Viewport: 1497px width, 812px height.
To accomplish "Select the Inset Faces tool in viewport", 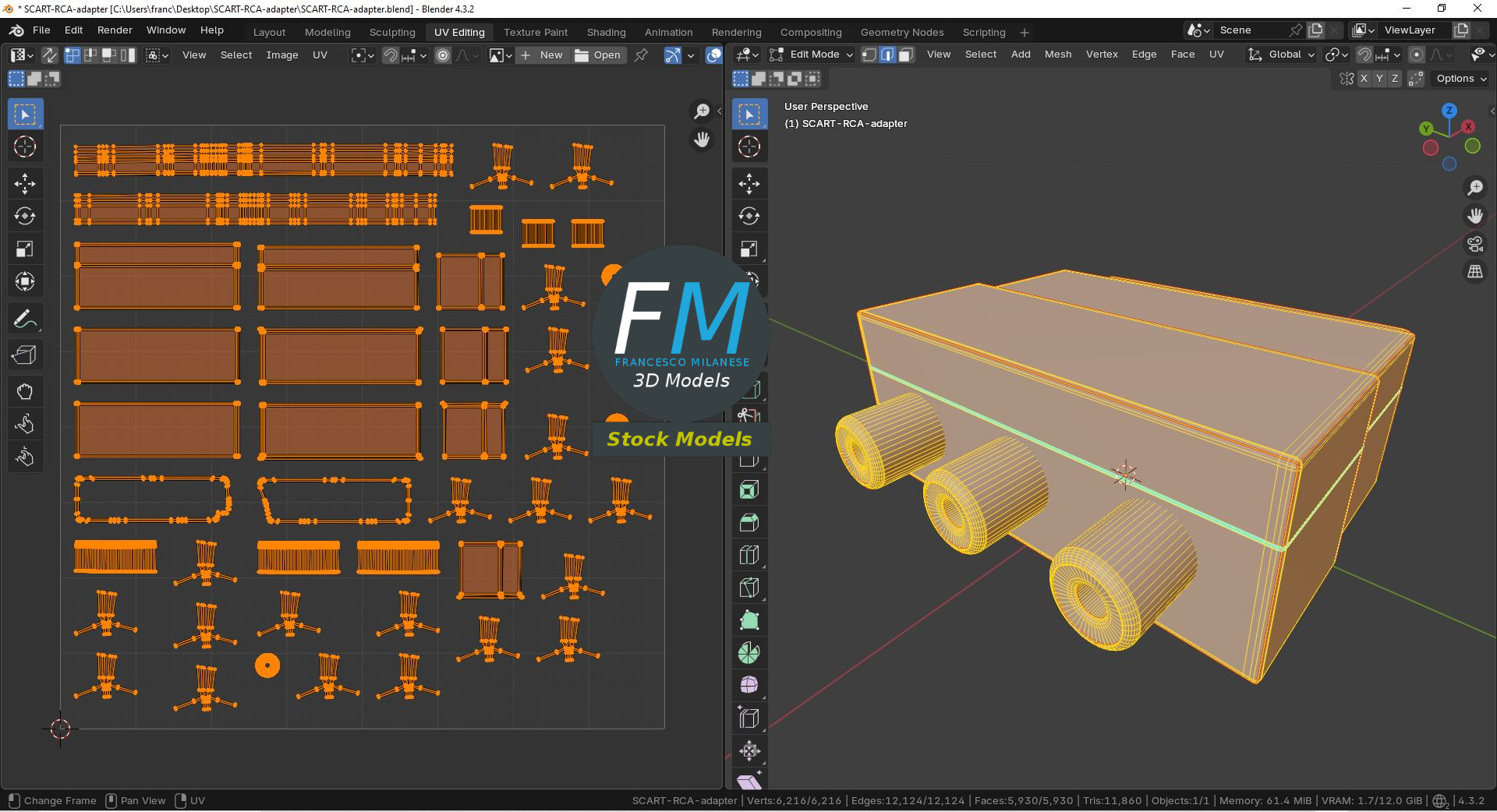I will 749,489.
